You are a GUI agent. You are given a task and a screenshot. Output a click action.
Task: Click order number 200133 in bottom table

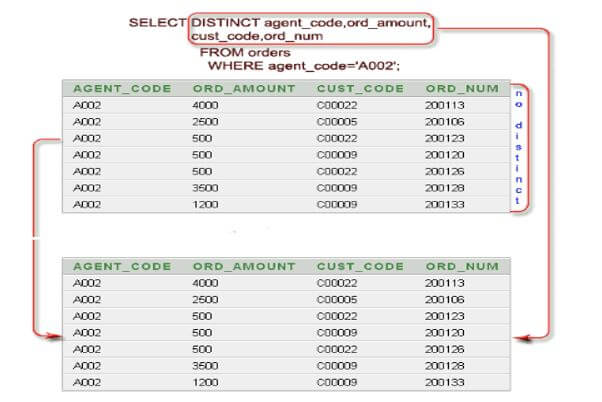tap(442, 382)
